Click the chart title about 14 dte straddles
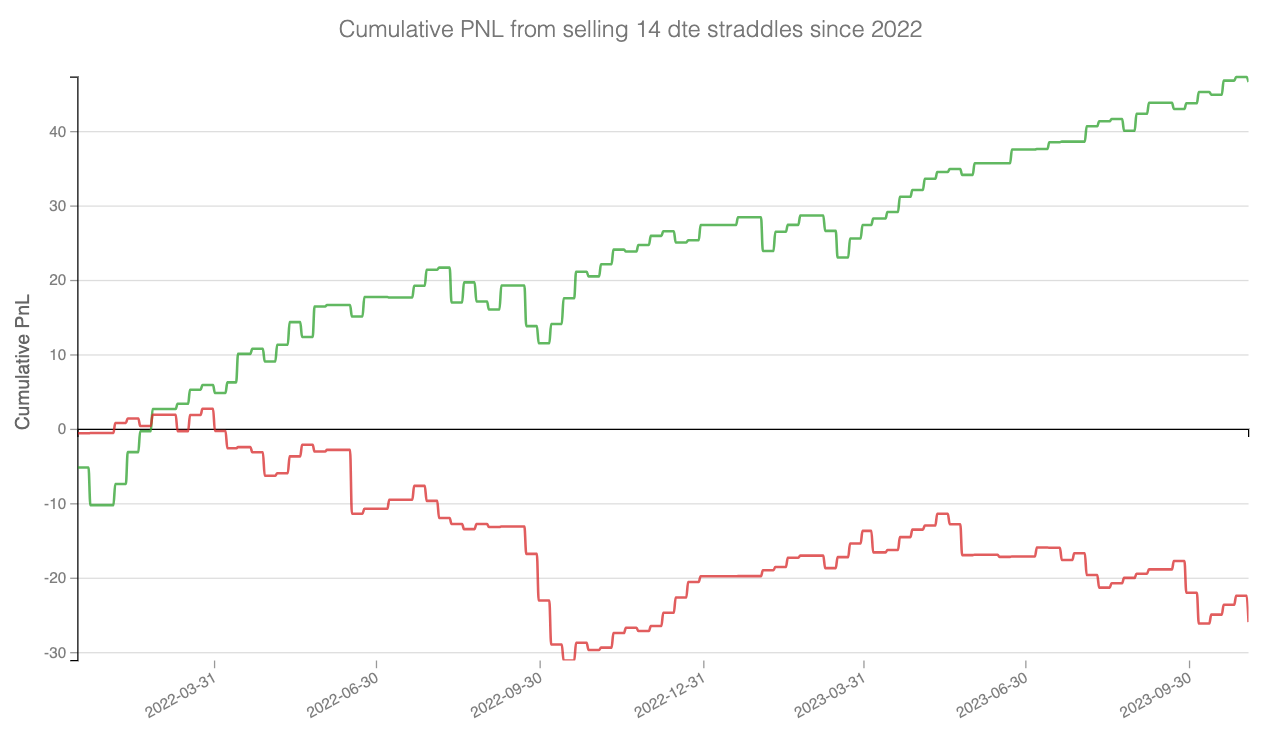This screenshot has height=730, width=1261. tap(630, 29)
